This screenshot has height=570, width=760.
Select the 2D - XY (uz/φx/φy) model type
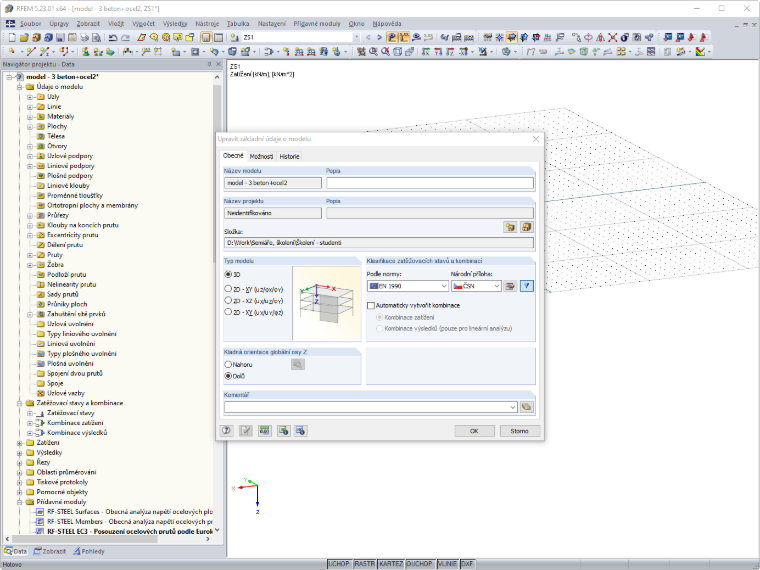[x=228, y=289]
